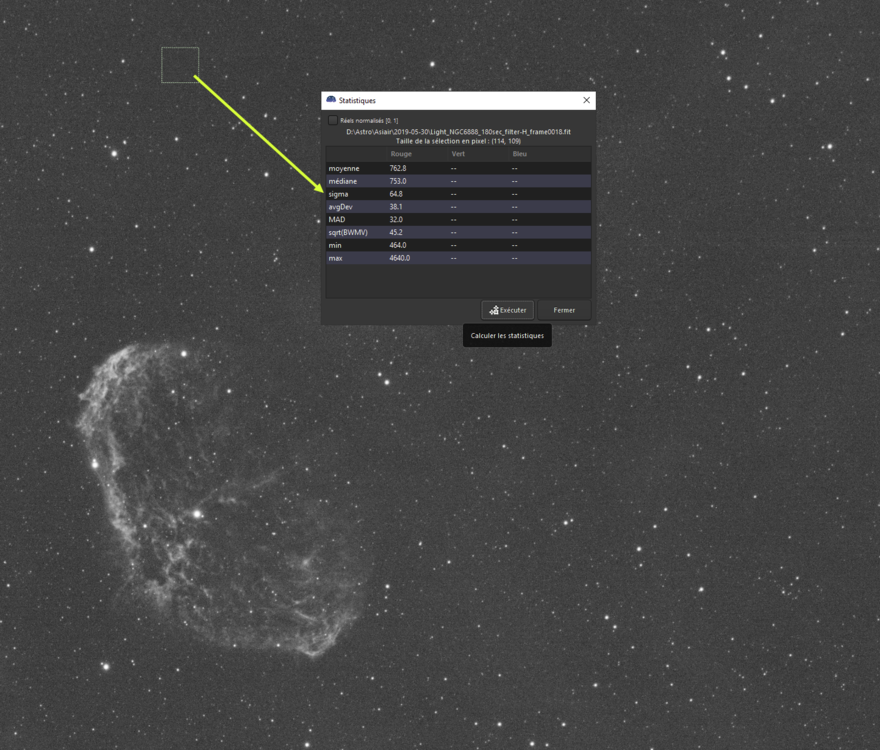The height and width of the screenshot is (750, 880).
Task: Select the sigma row label
Action: pyautogui.click(x=338, y=194)
